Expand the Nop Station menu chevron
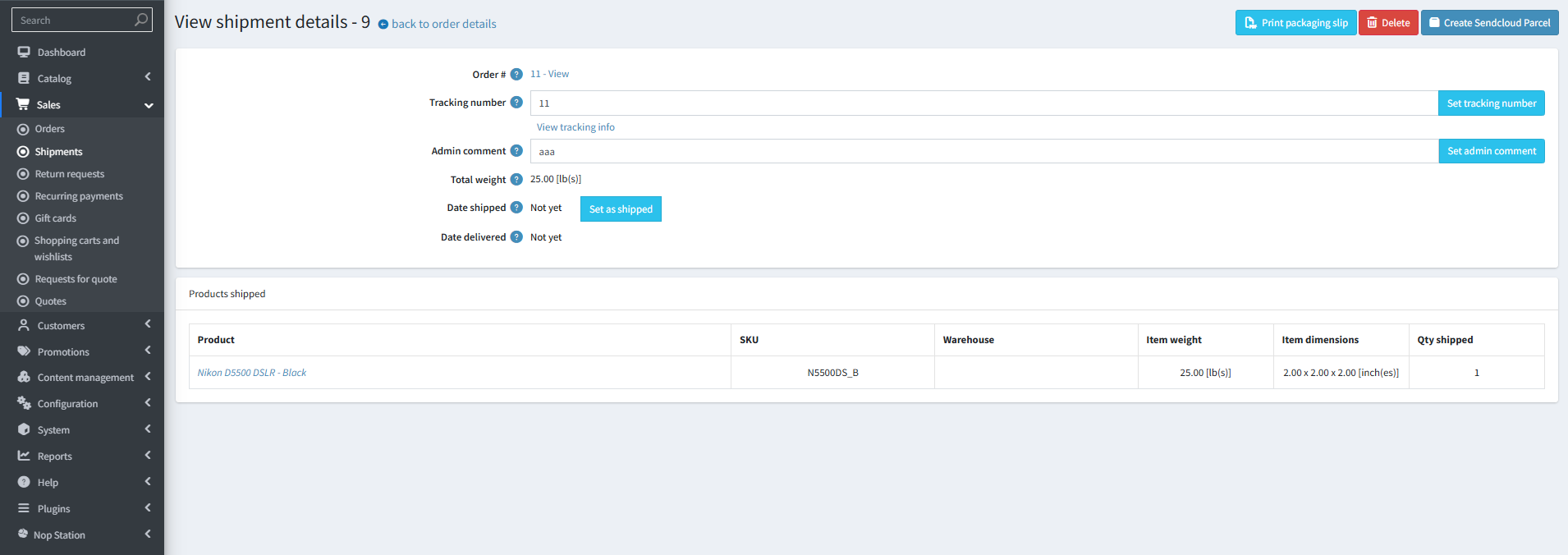This screenshot has width=1568, height=555. click(x=148, y=534)
